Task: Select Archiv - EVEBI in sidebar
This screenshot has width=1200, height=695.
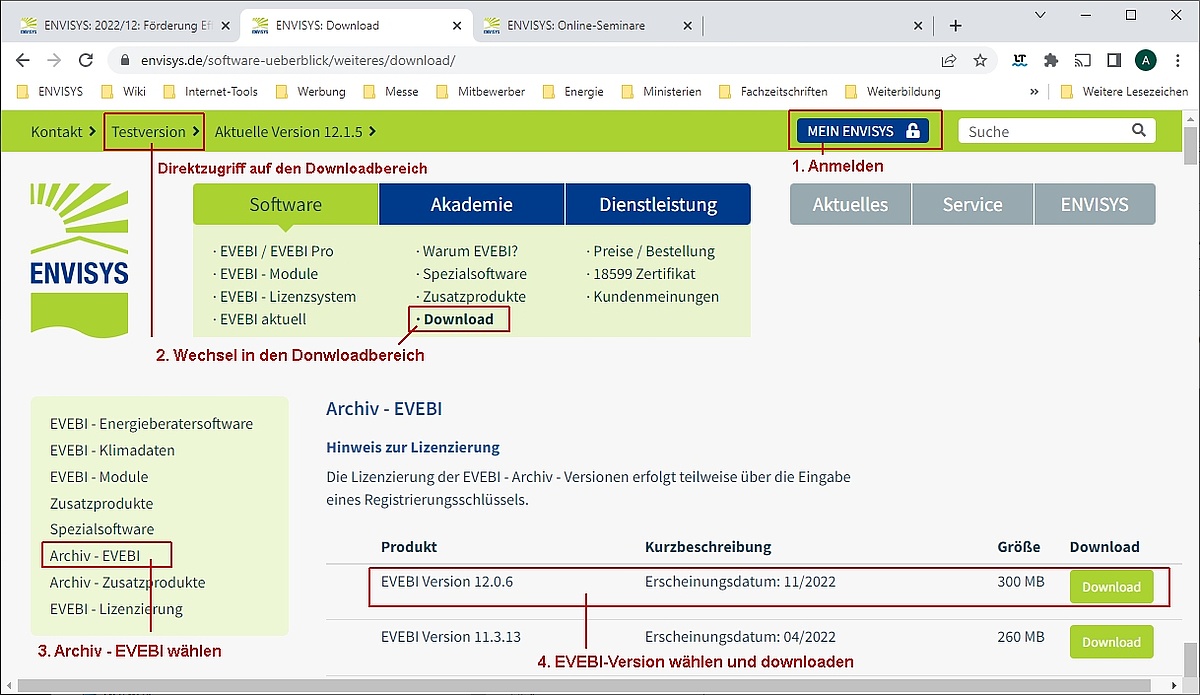Action: [95, 556]
